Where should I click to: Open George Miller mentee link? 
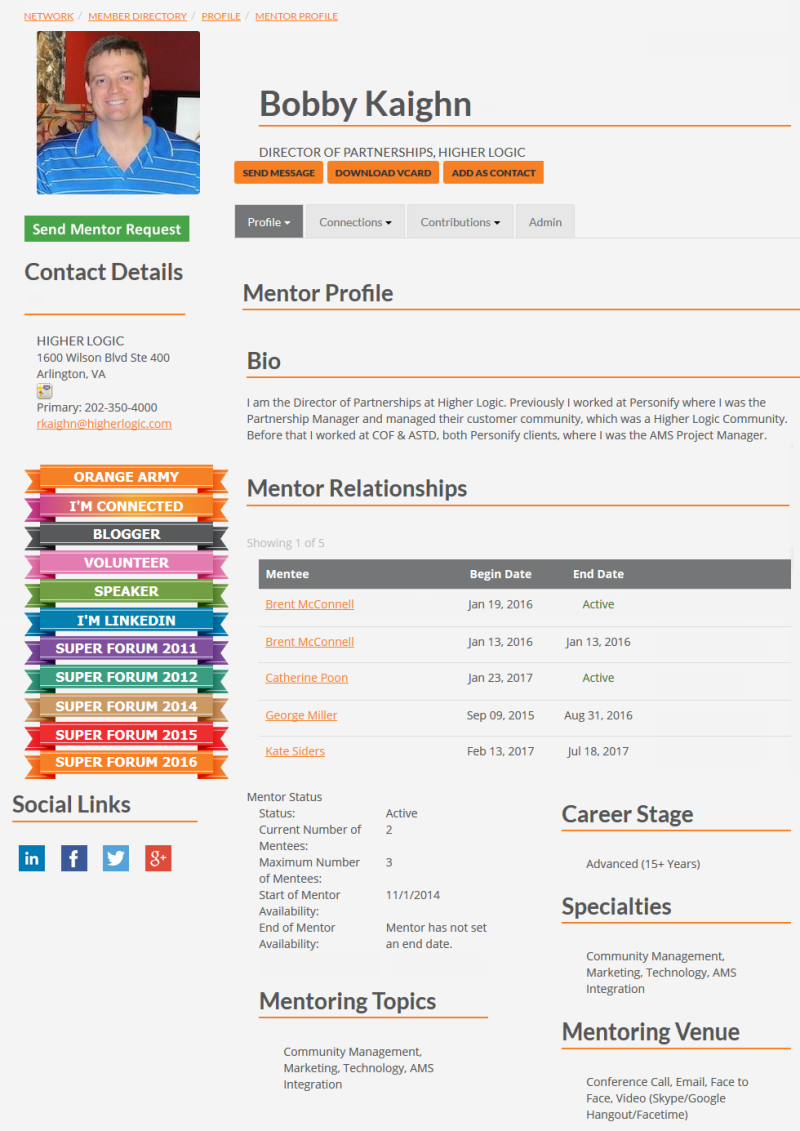click(x=301, y=716)
